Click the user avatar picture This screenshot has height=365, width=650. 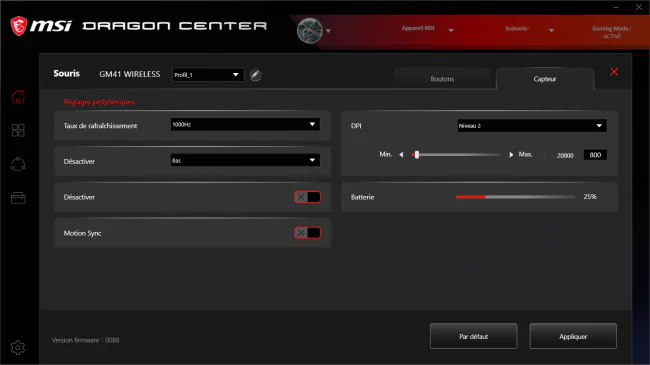coord(310,30)
